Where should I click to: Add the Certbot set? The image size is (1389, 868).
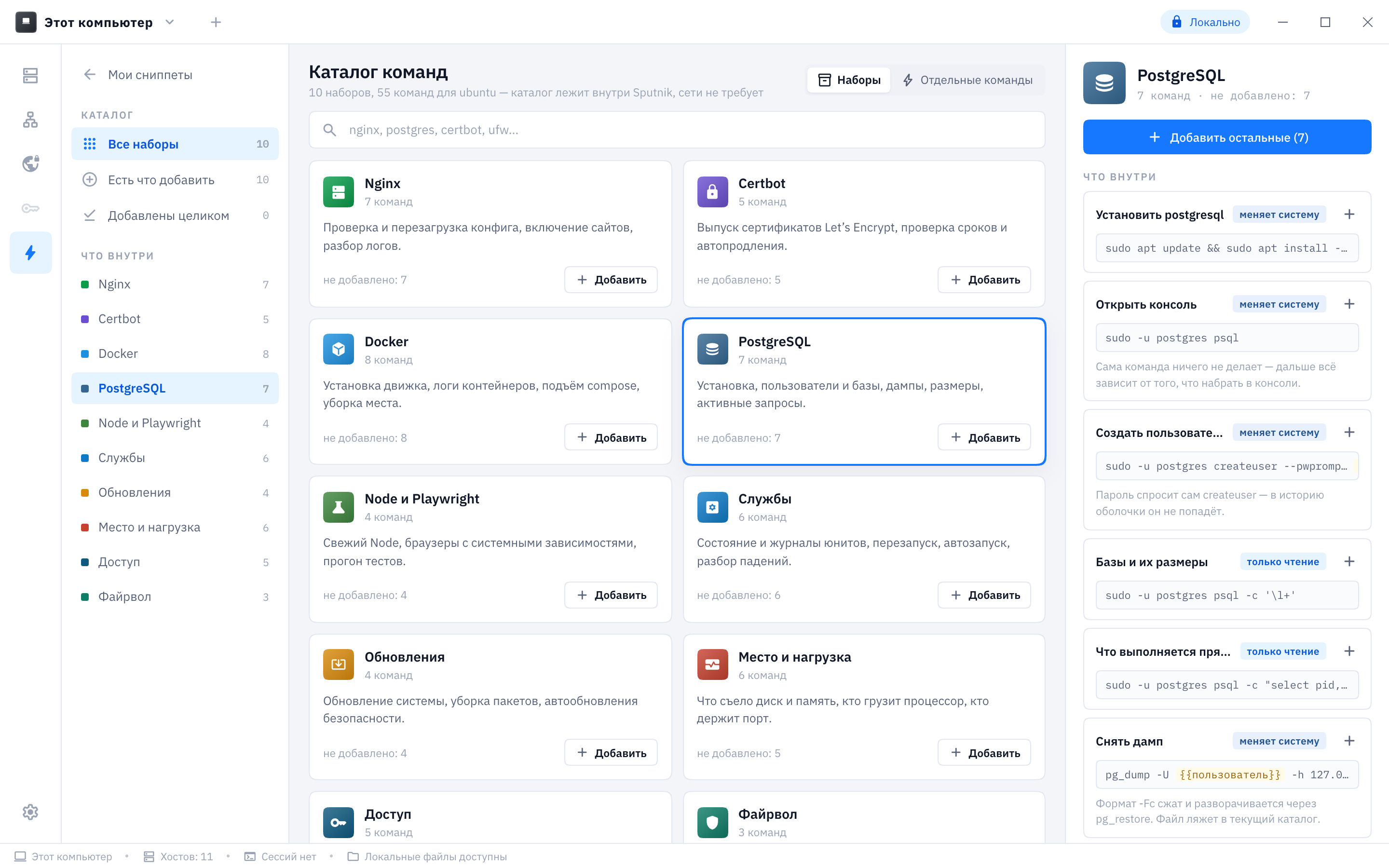[x=984, y=280]
